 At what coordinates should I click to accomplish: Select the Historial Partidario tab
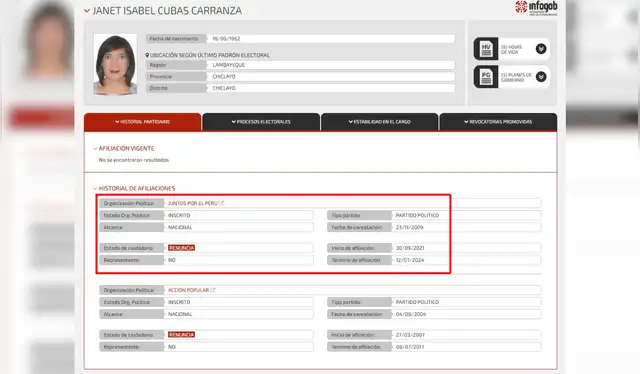point(142,122)
